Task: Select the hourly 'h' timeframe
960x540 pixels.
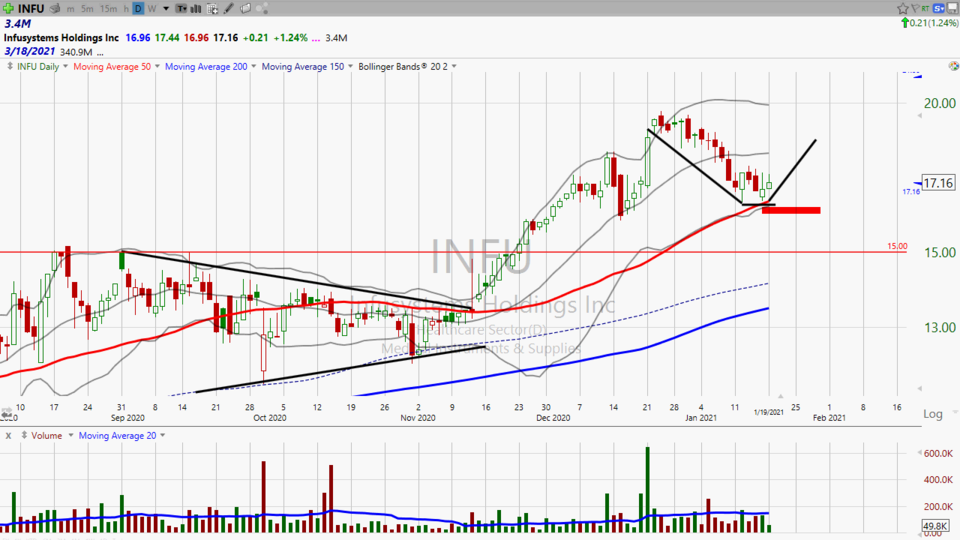Action: (126, 9)
